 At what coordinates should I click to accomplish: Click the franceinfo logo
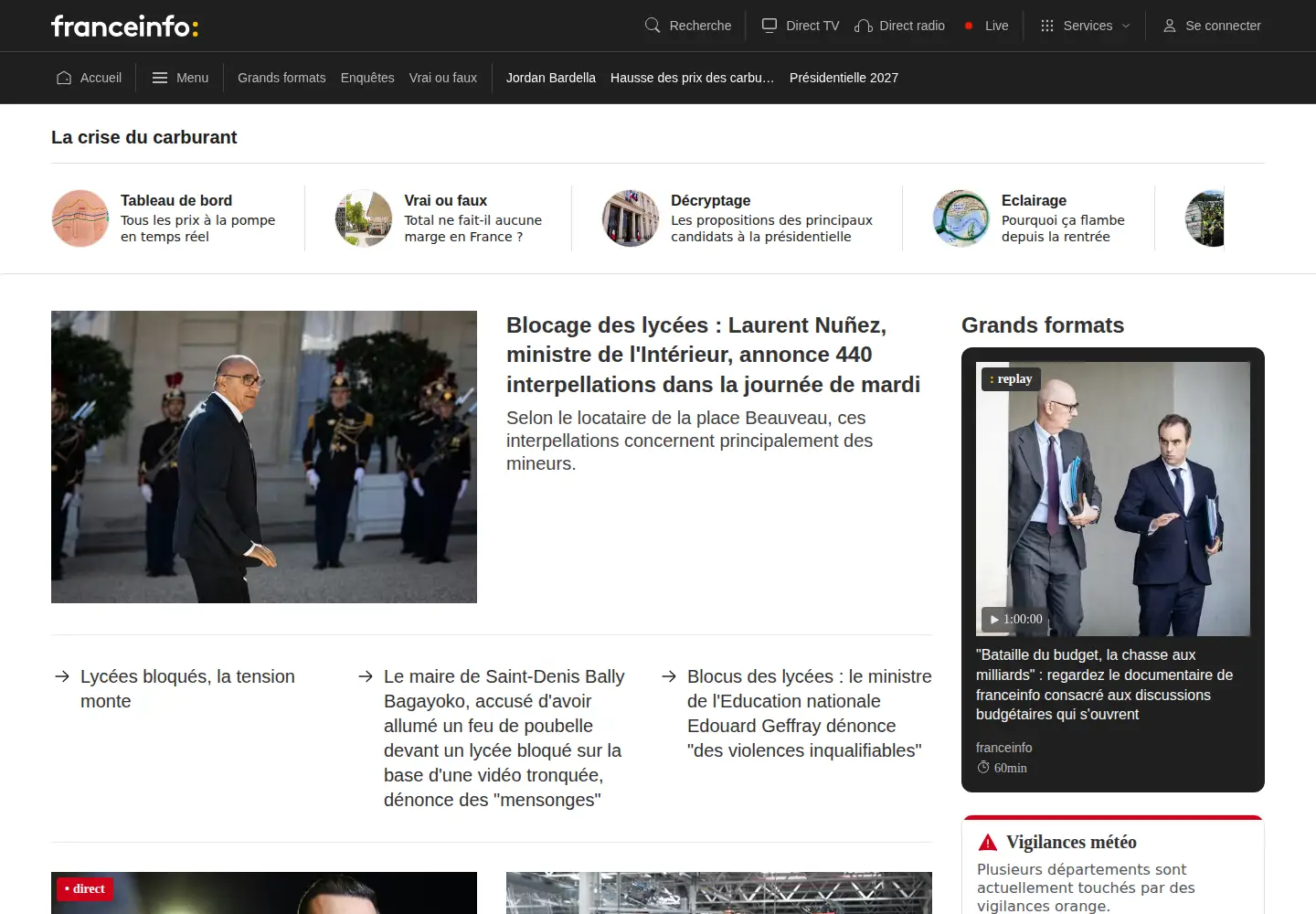point(124,26)
